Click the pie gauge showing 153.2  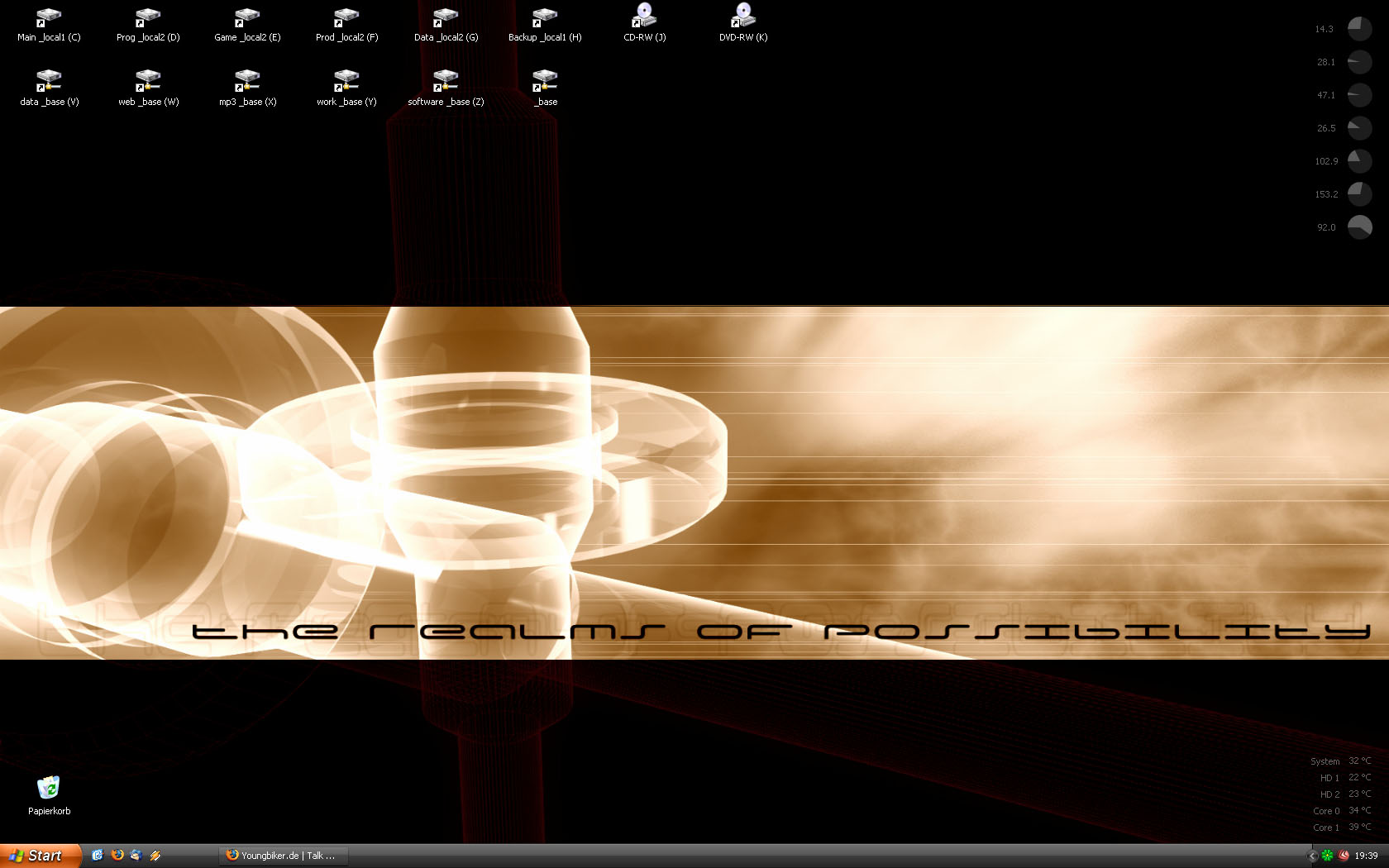click(1359, 194)
